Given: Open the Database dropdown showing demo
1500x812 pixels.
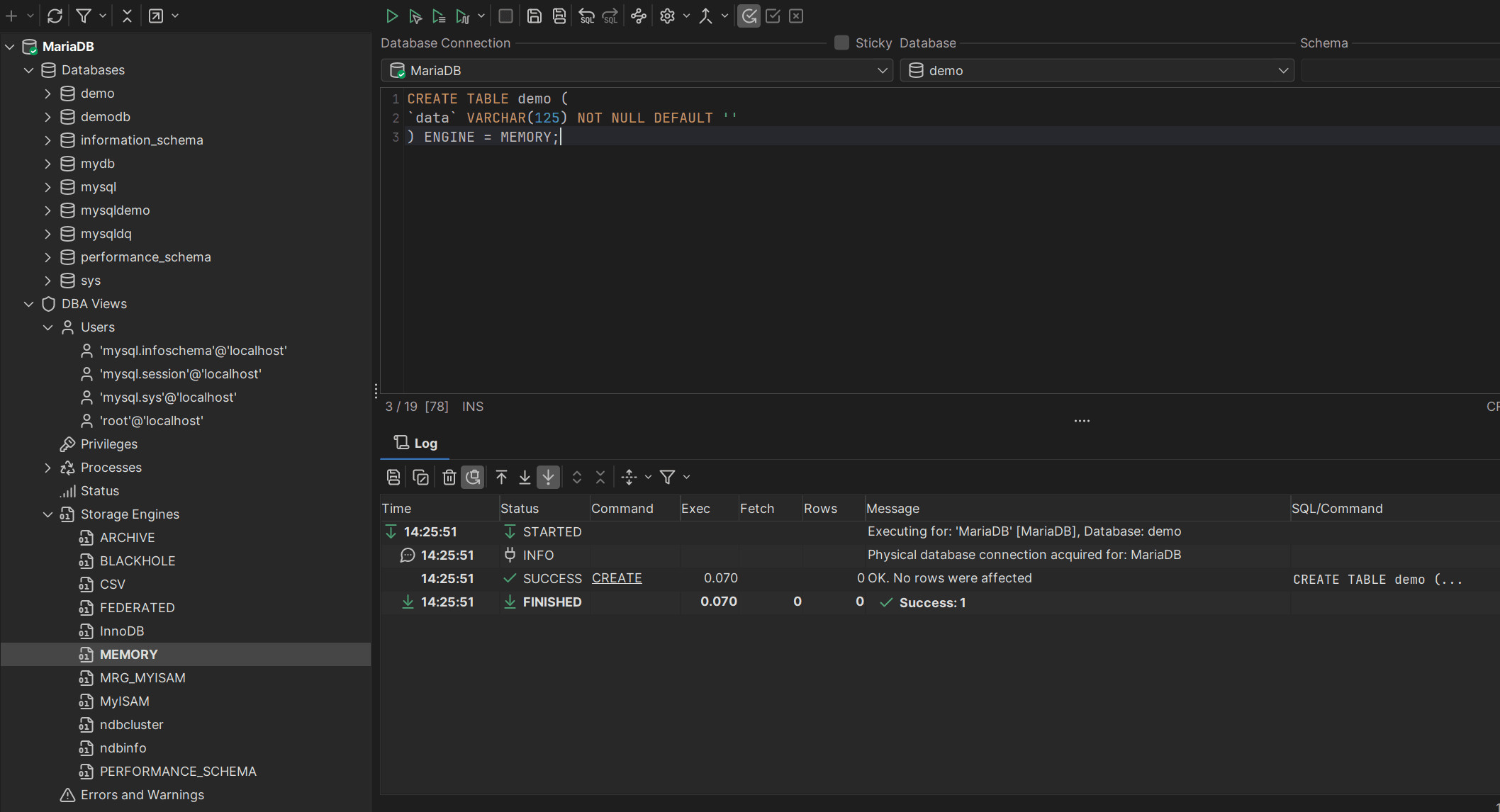Looking at the screenshot, I should point(1097,70).
